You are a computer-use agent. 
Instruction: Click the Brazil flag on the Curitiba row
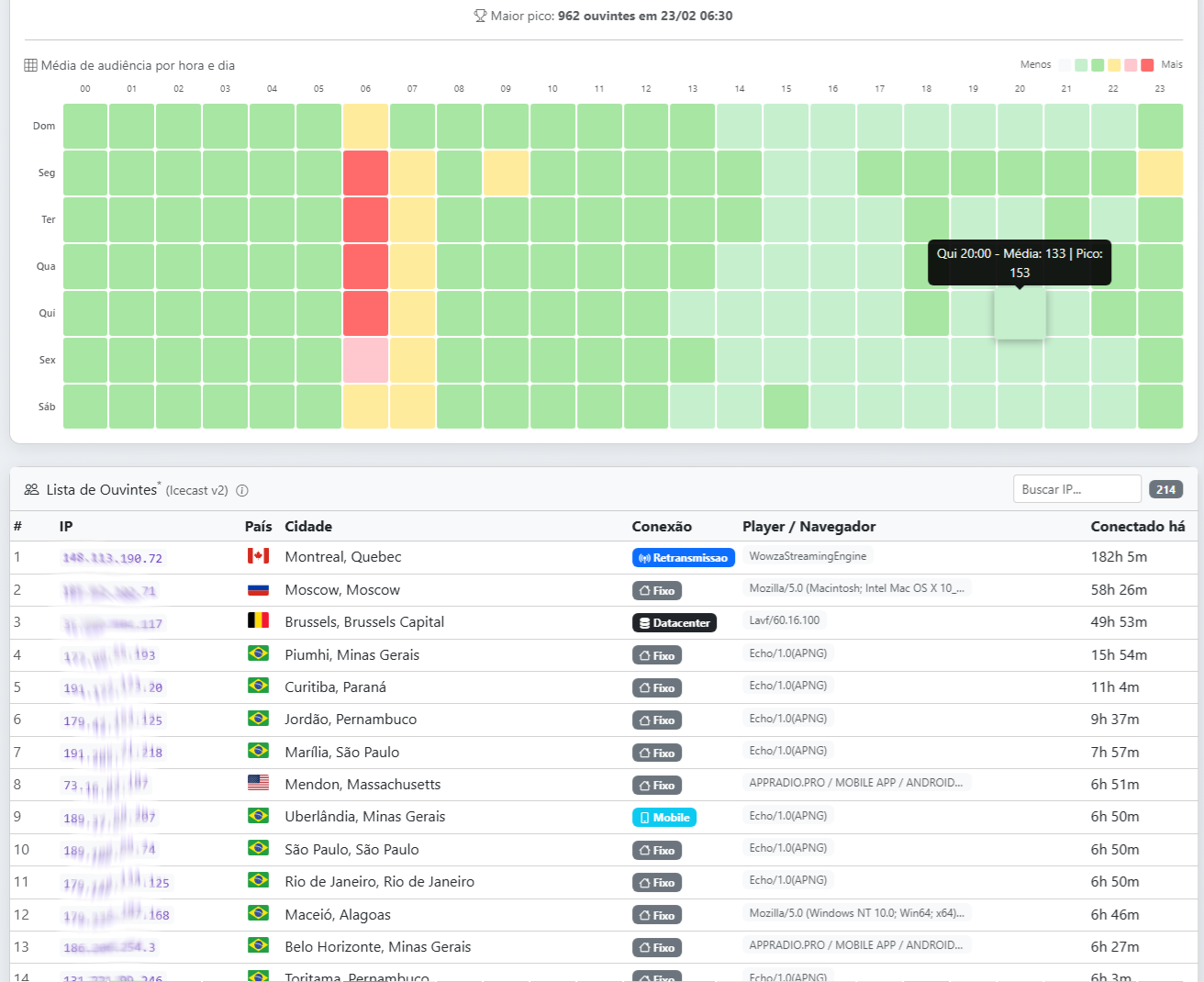click(x=258, y=686)
